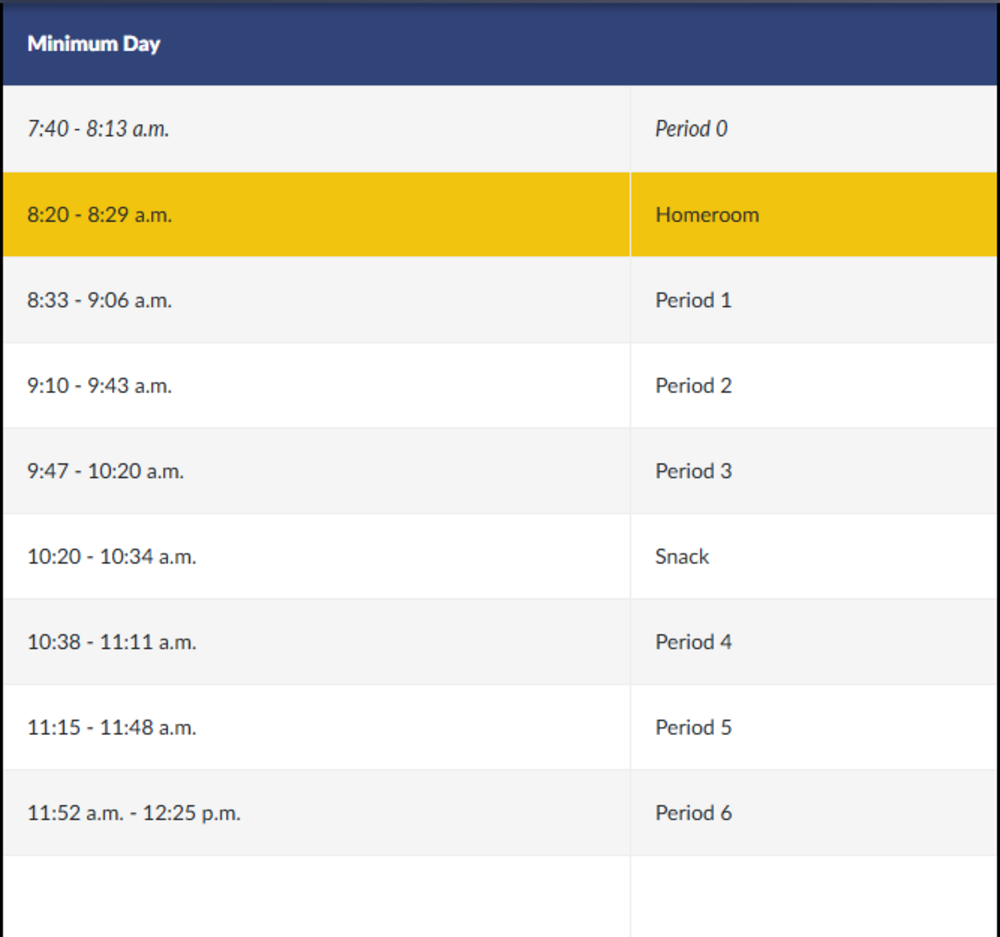Click the Period 6 row
The height and width of the screenshot is (937, 1000).
[694, 813]
